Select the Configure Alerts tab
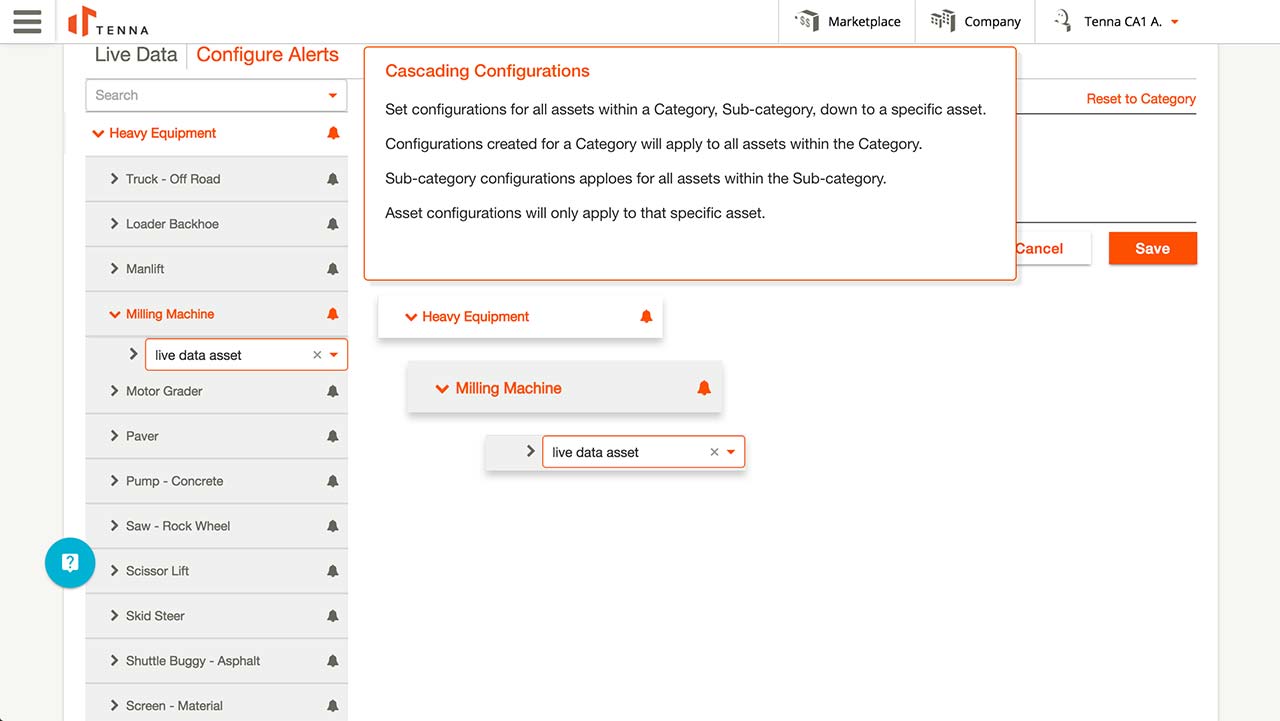Screen dimensions: 1280x721 coord(267,55)
